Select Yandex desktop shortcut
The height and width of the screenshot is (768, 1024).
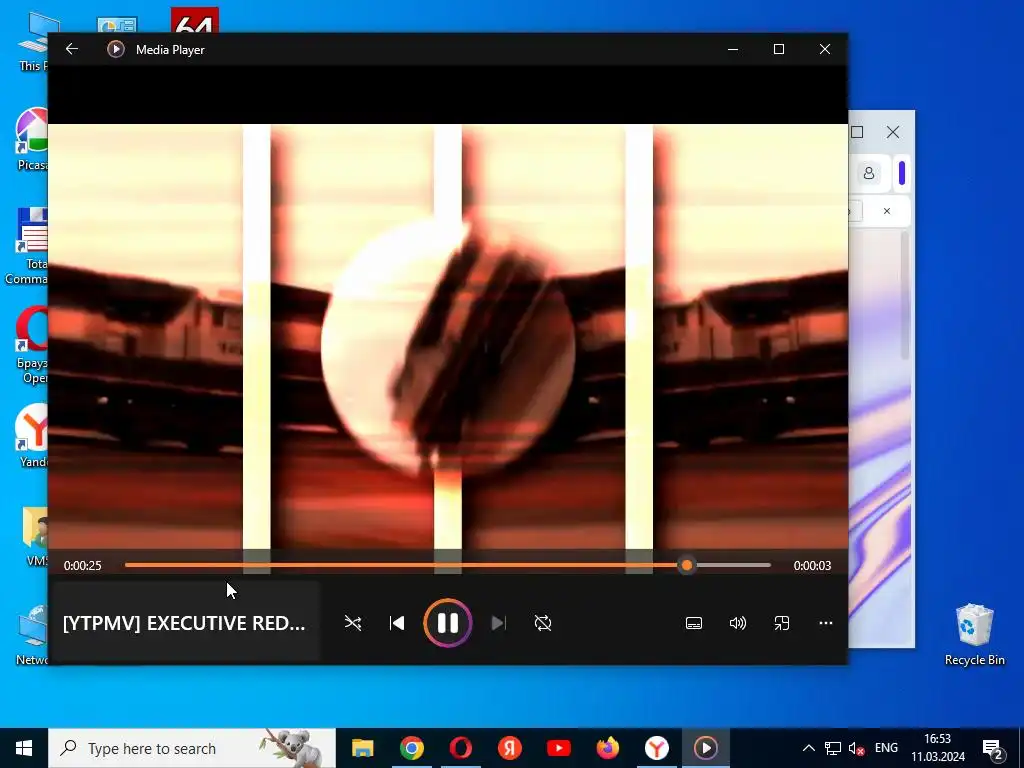pos(31,436)
